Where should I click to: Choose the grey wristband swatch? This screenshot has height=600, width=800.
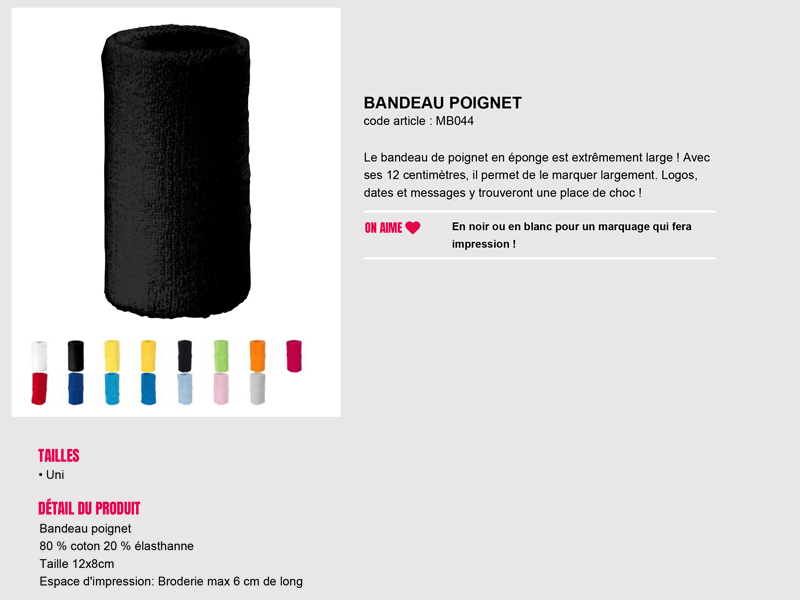258,389
